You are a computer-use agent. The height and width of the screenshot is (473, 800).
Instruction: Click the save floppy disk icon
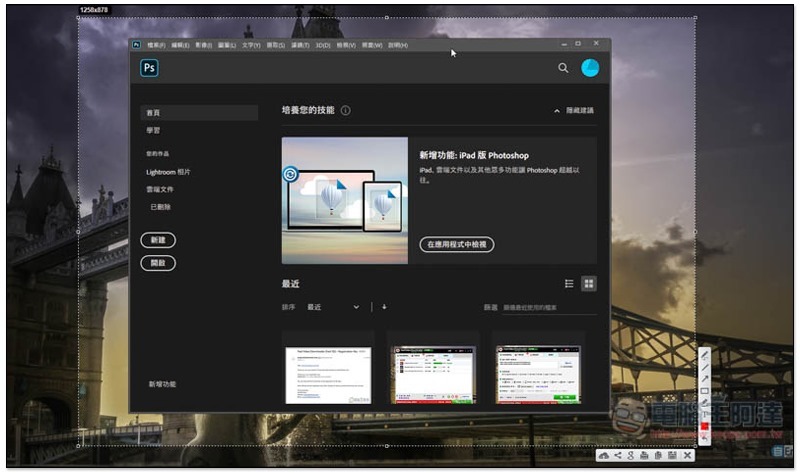point(672,456)
